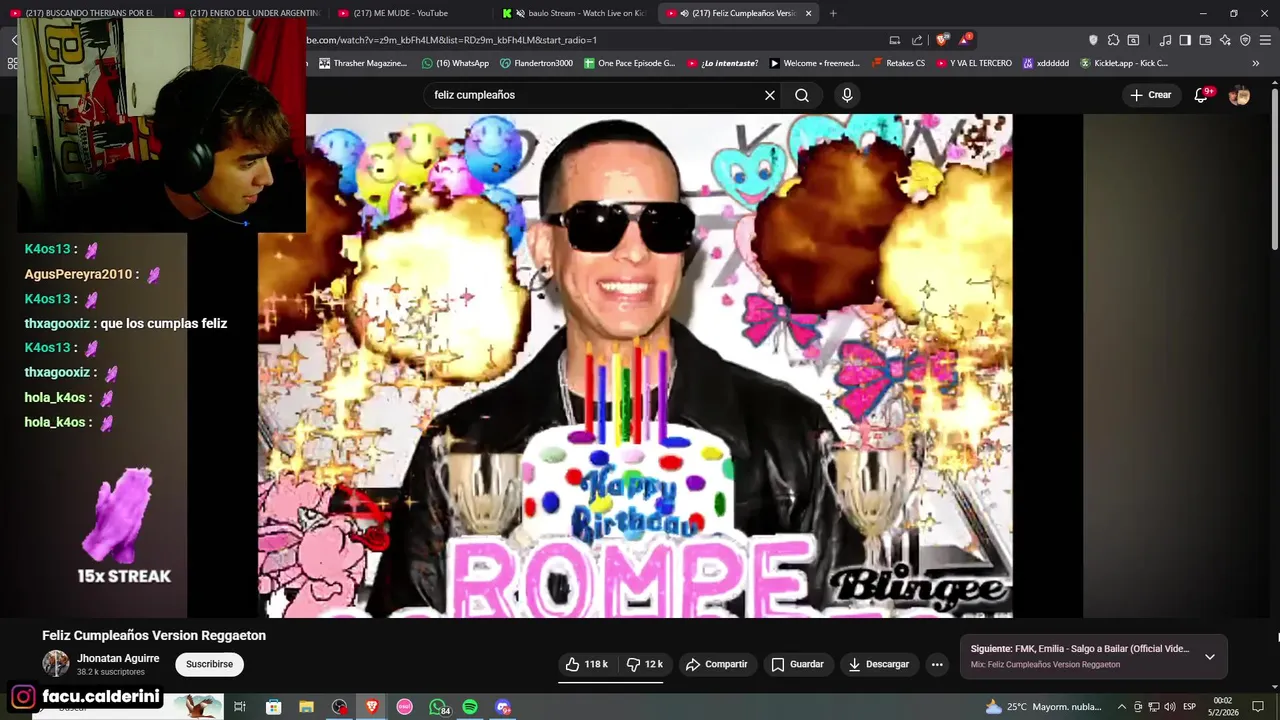This screenshot has width=1280, height=720.
Task: Open Task View on the taskbar
Action: click(x=240, y=707)
